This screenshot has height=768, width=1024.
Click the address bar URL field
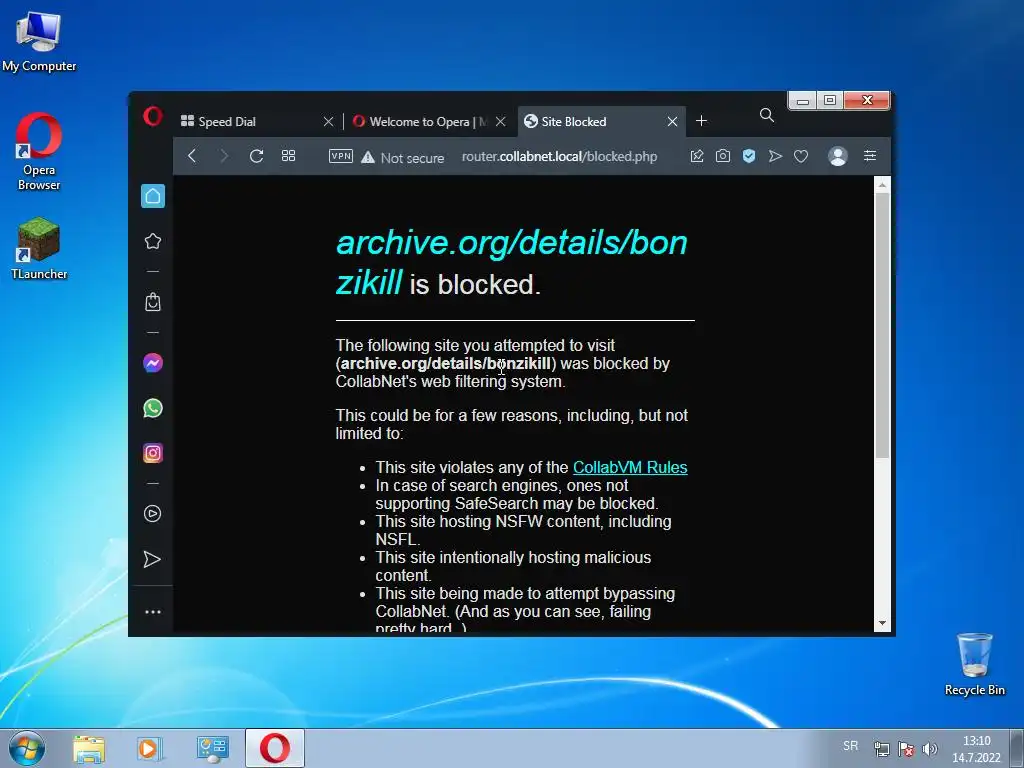559,157
